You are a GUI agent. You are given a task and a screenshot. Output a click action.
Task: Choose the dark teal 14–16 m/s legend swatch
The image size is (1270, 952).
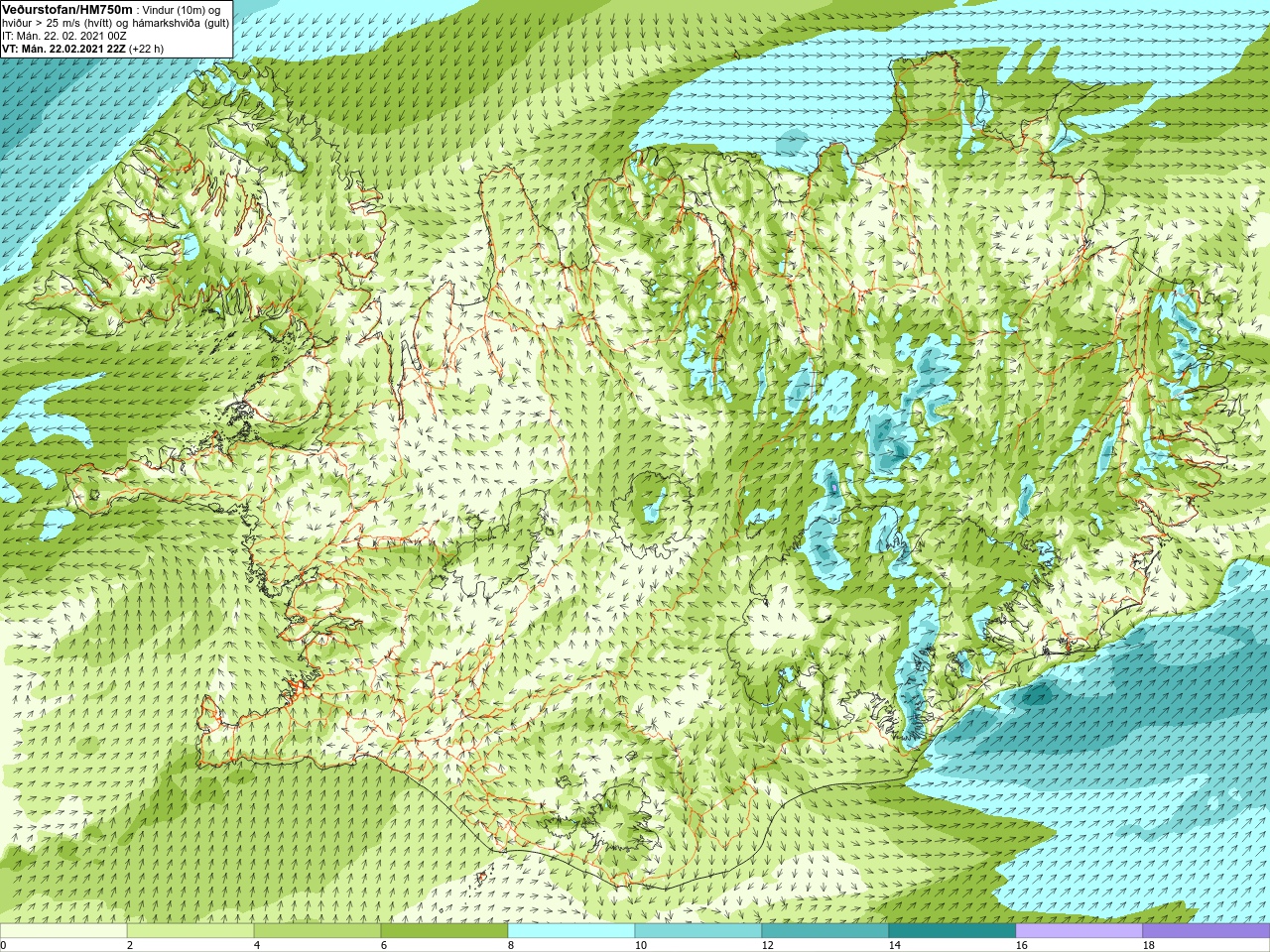tap(952, 931)
